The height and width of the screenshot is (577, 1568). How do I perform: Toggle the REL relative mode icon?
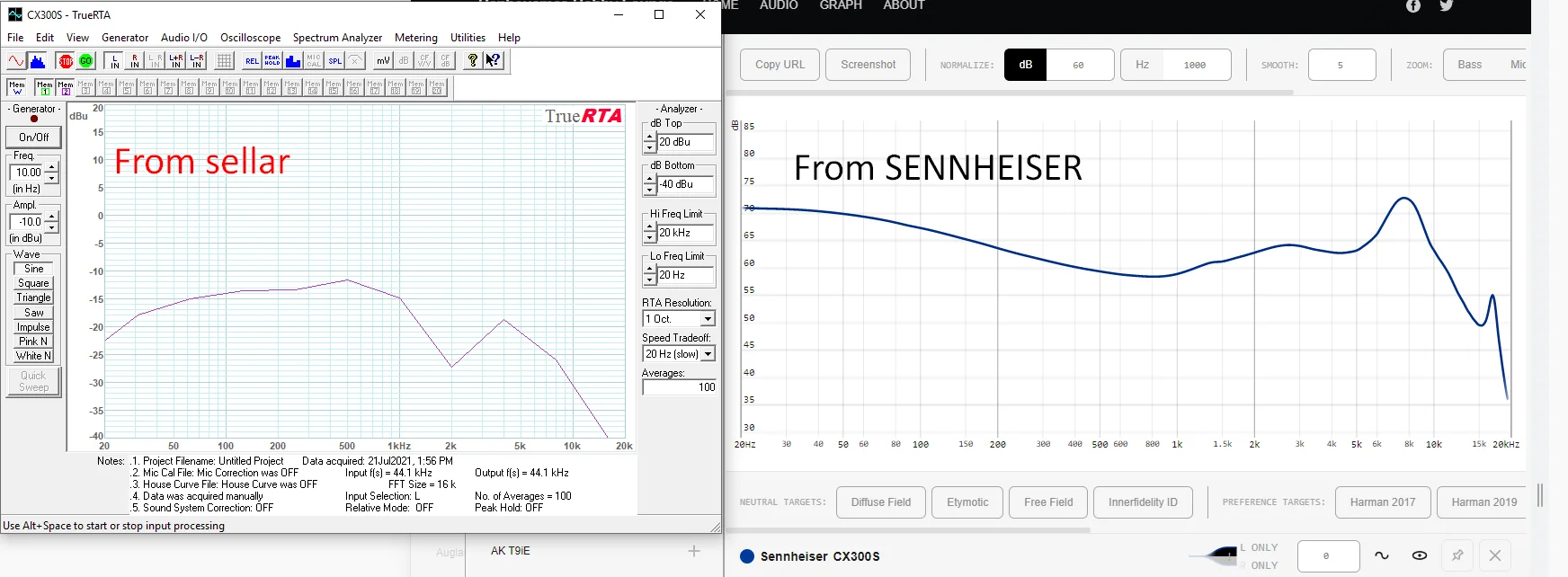tap(252, 61)
